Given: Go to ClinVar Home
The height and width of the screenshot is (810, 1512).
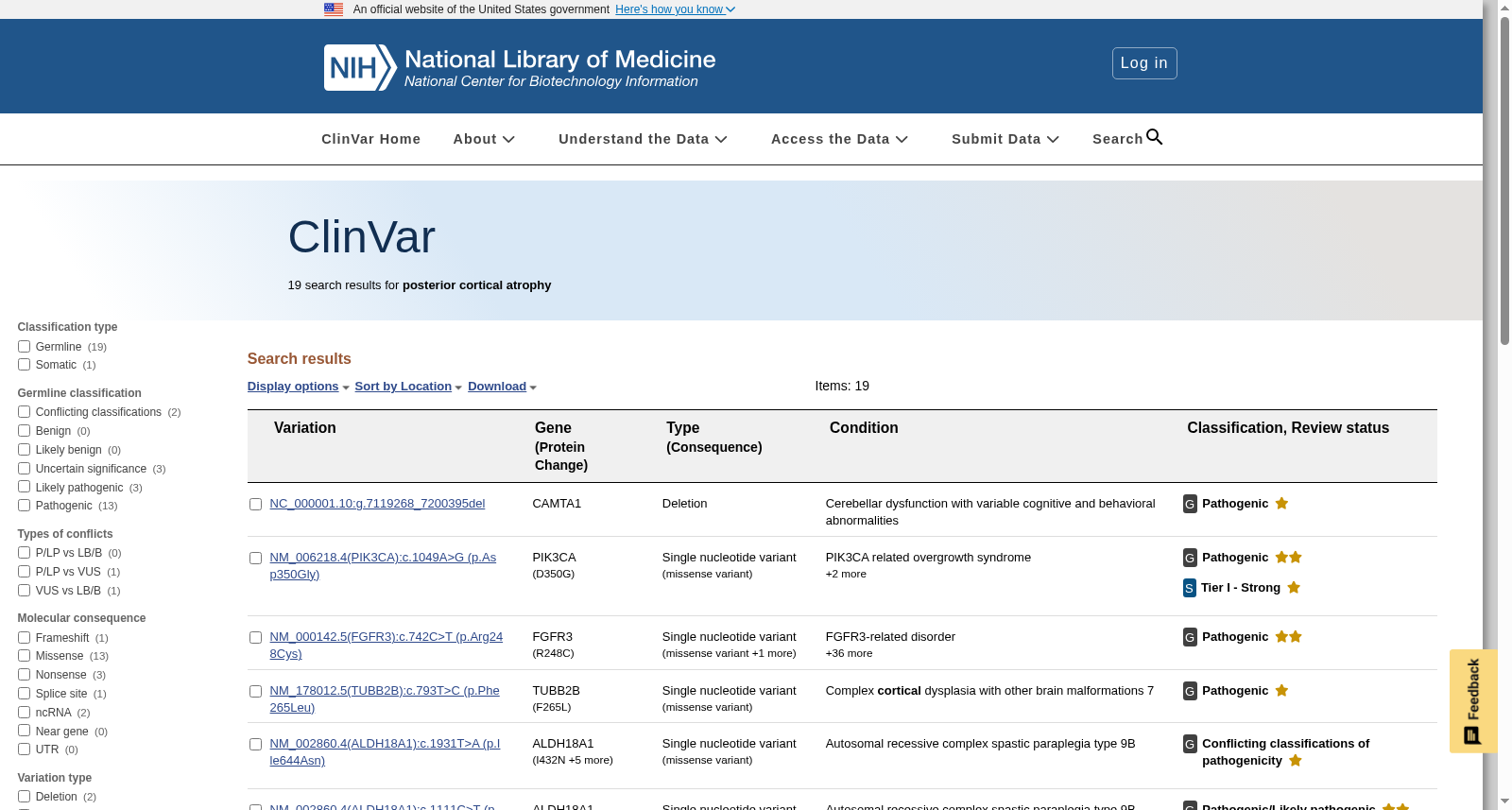Looking at the screenshot, I should coord(370,139).
